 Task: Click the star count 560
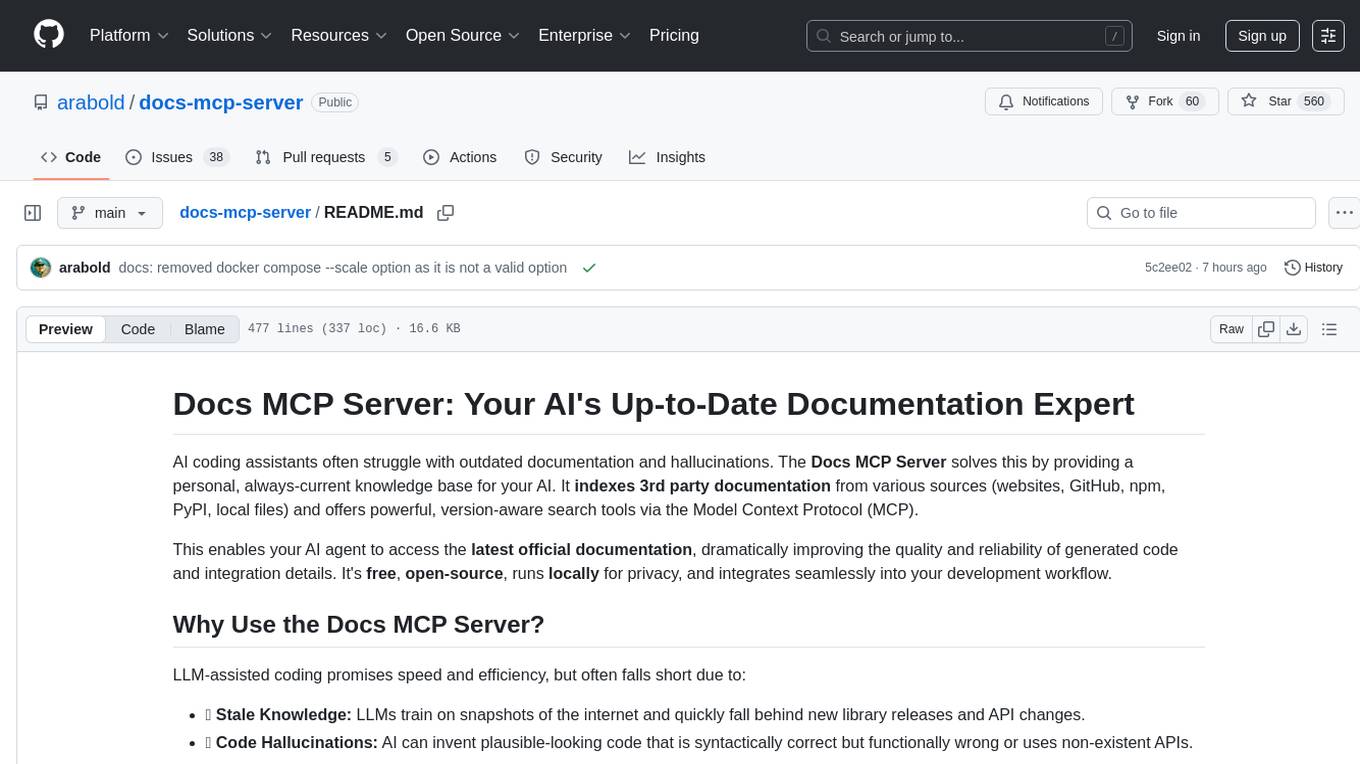click(1314, 102)
